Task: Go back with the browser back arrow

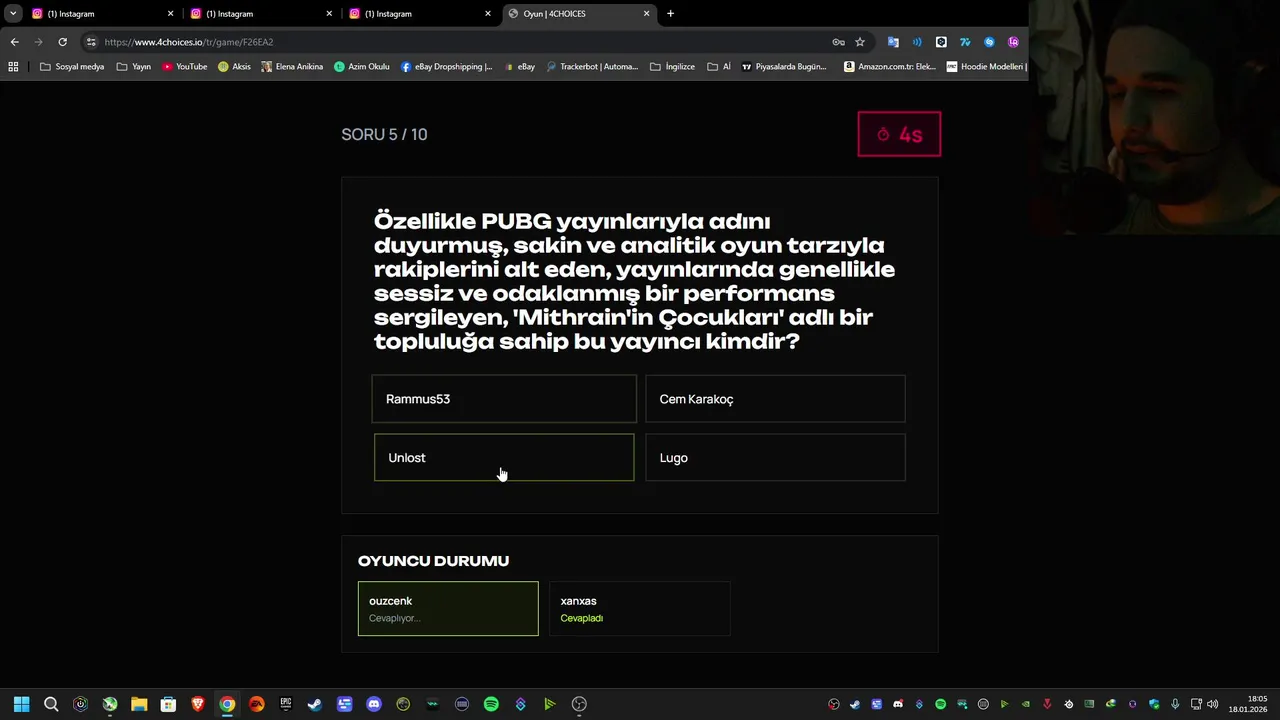Action: point(14,42)
